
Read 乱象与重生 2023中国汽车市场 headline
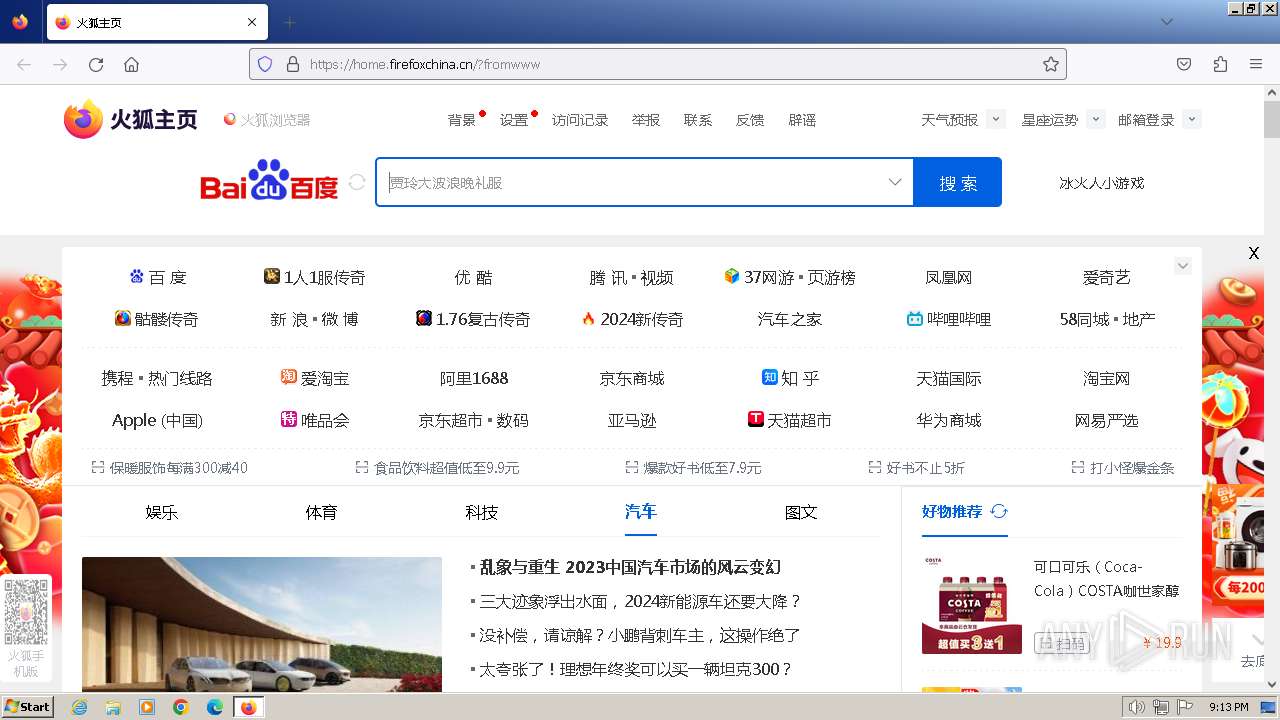630,567
